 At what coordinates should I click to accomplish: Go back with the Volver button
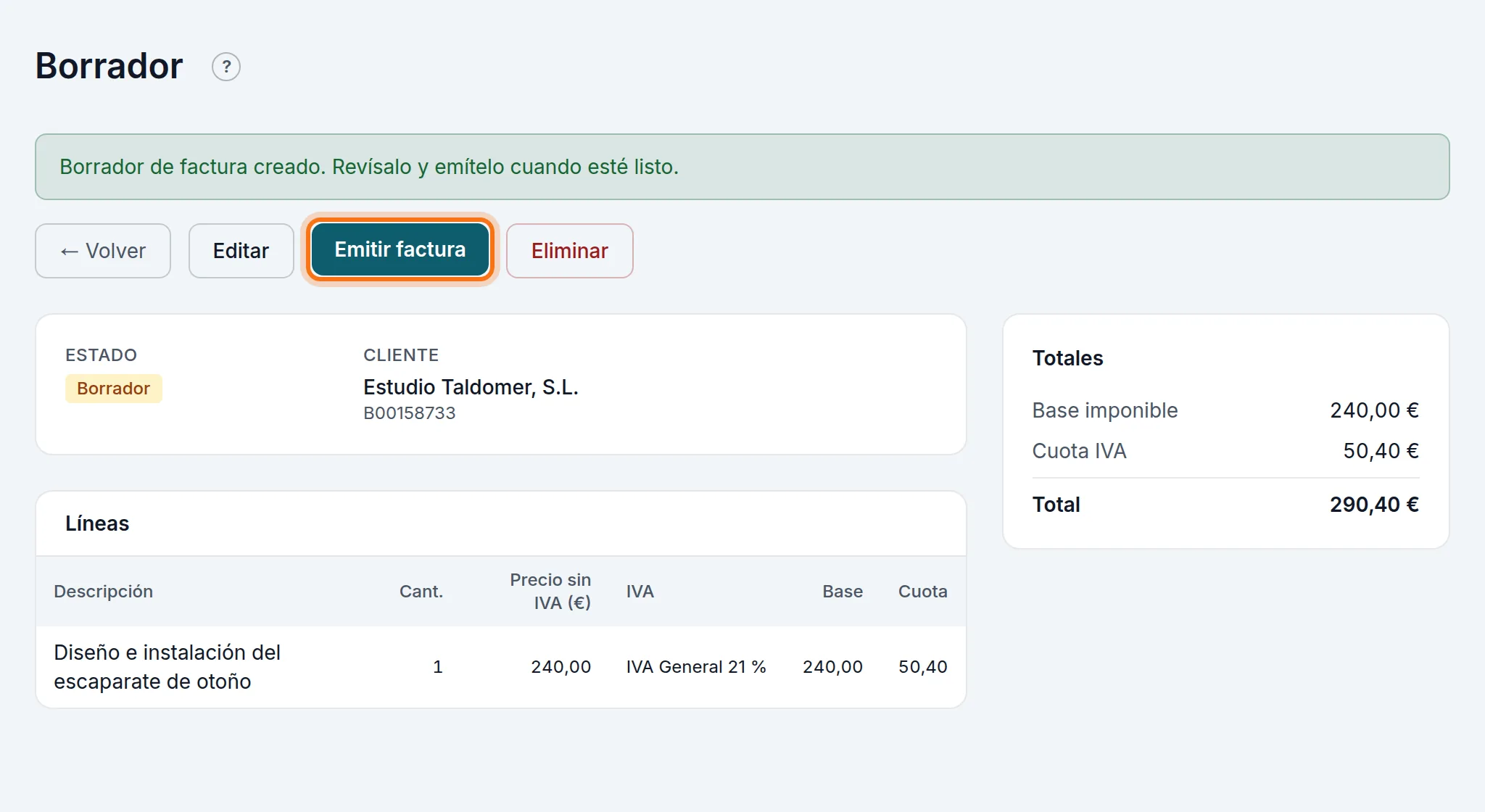[x=103, y=251]
